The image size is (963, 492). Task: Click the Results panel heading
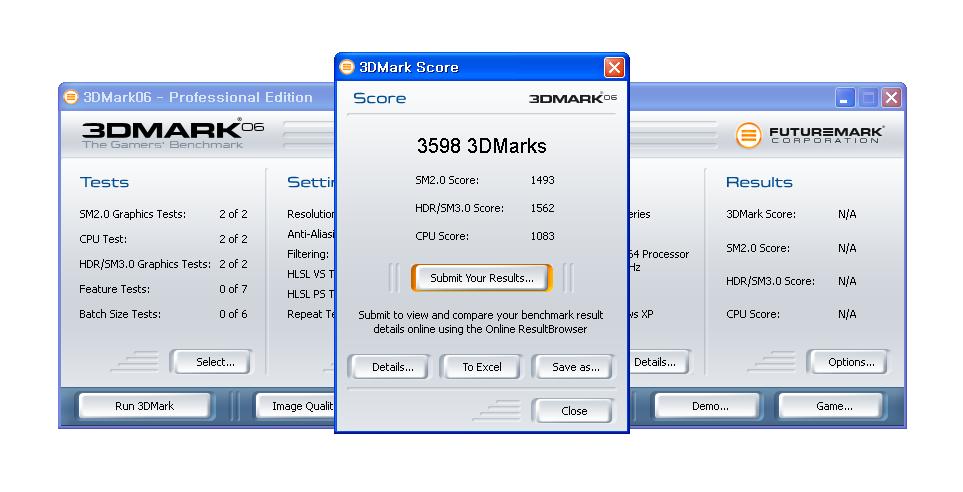coord(759,182)
